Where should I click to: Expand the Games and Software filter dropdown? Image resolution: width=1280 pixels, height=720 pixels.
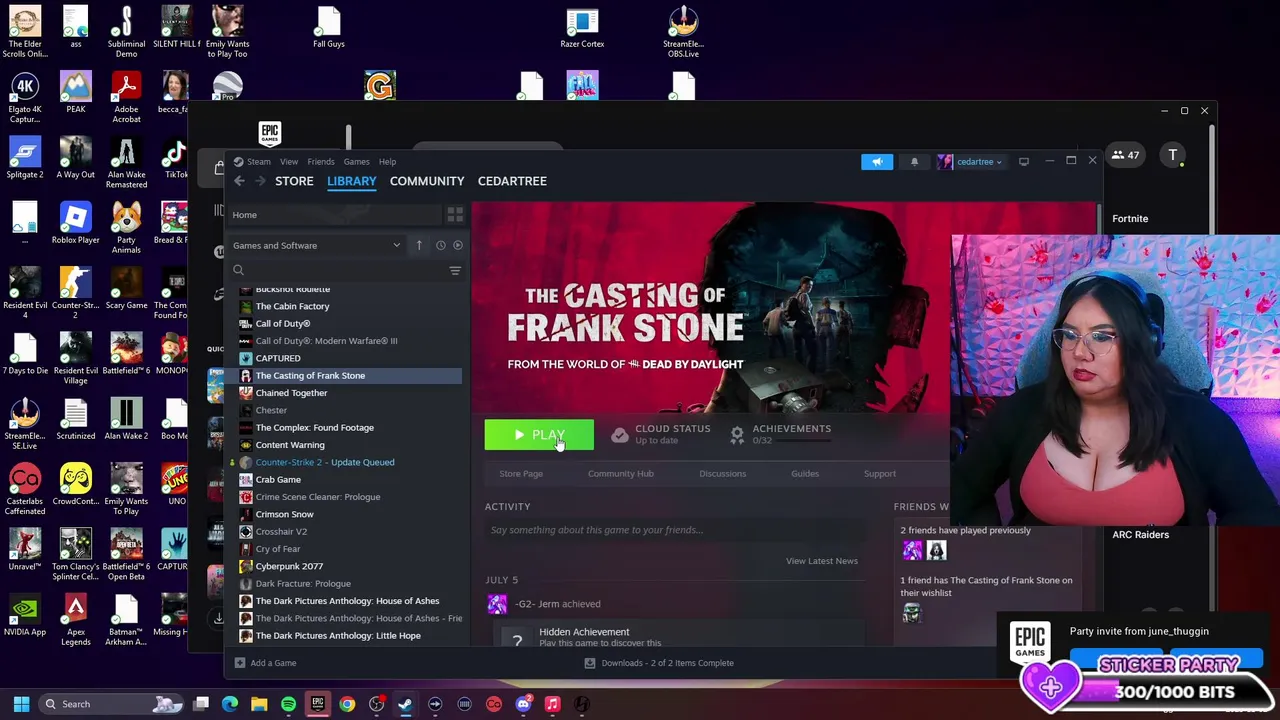[x=316, y=245]
